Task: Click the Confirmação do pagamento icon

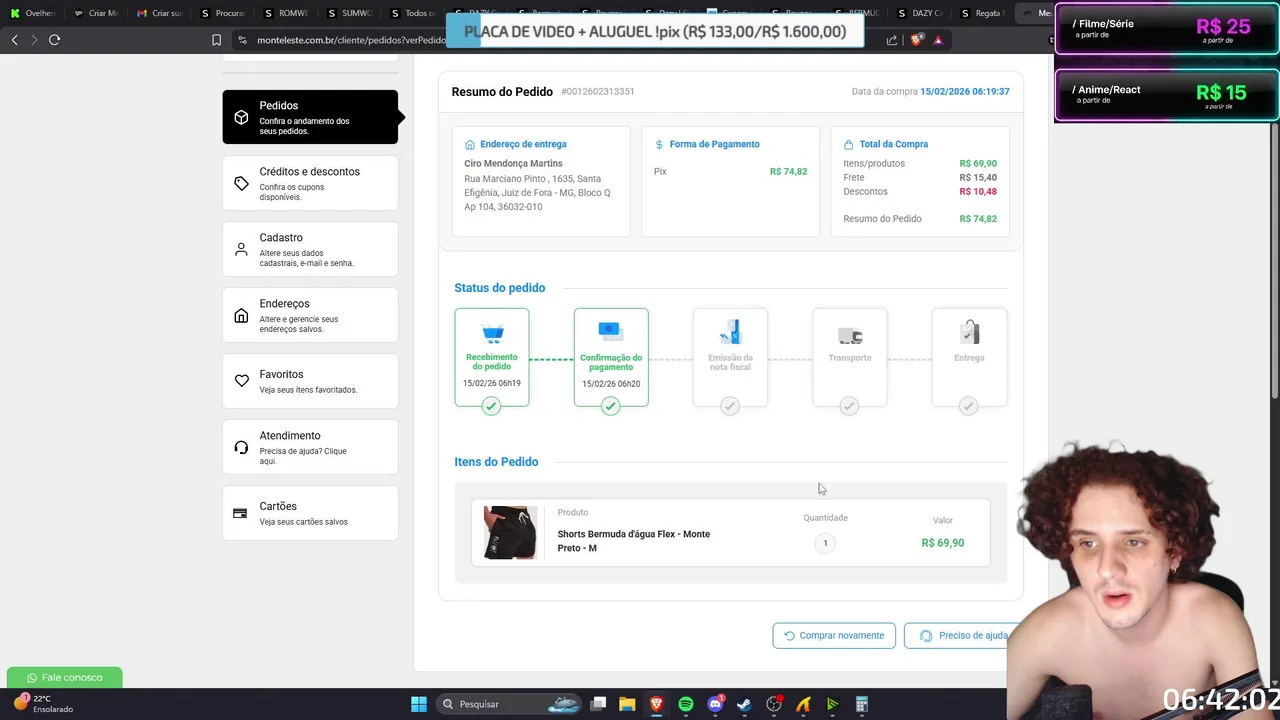Action: 611,331
